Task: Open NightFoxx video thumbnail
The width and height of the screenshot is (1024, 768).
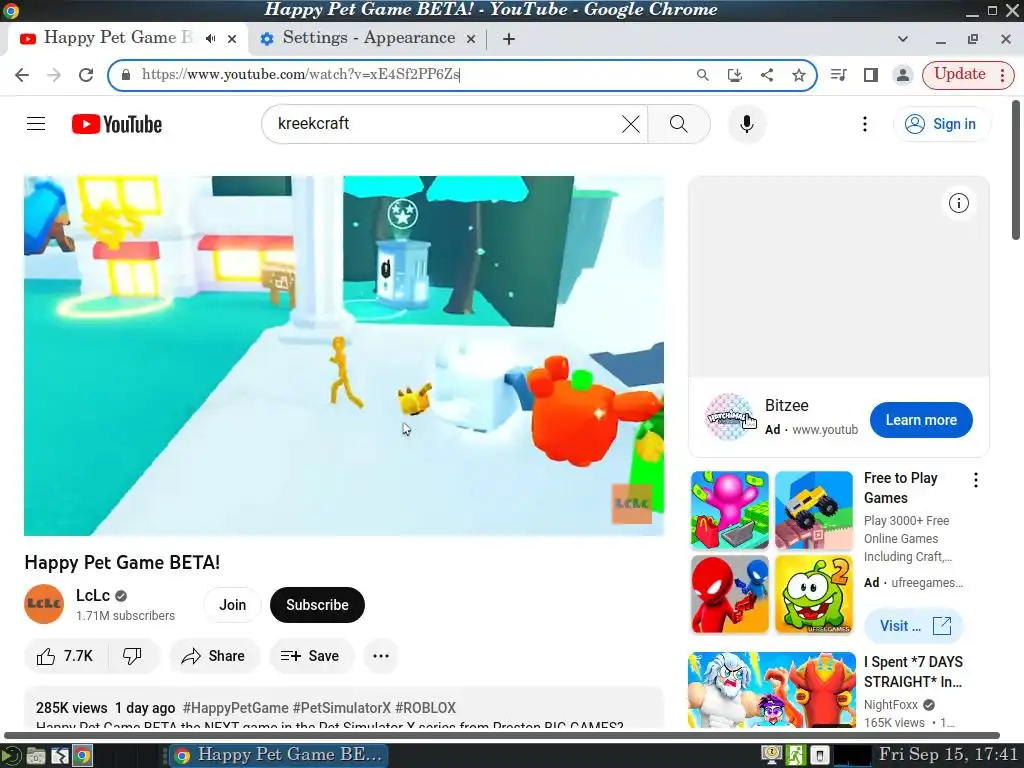Action: [771, 690]
